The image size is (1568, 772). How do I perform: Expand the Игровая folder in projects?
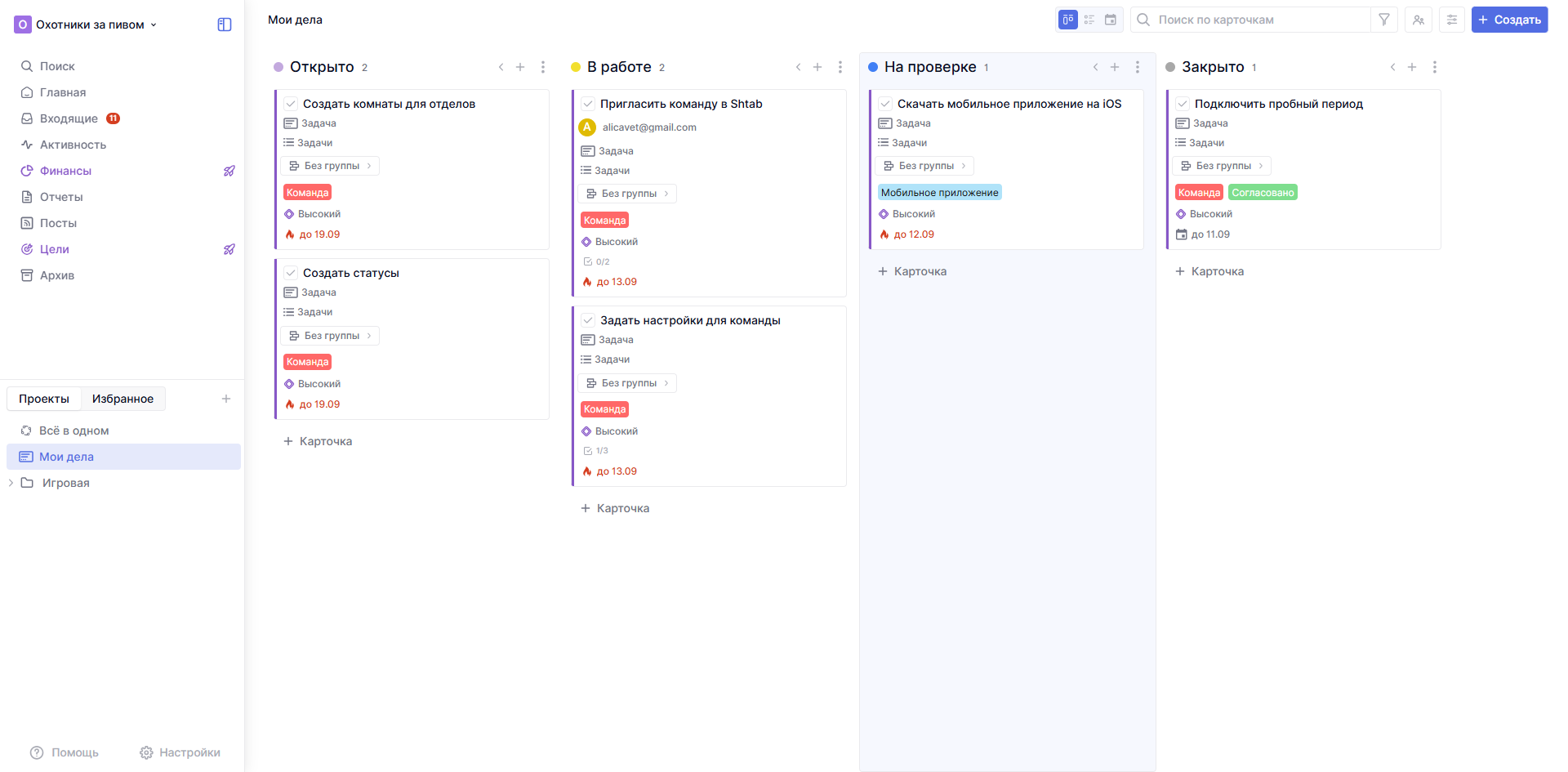(11, 483)
